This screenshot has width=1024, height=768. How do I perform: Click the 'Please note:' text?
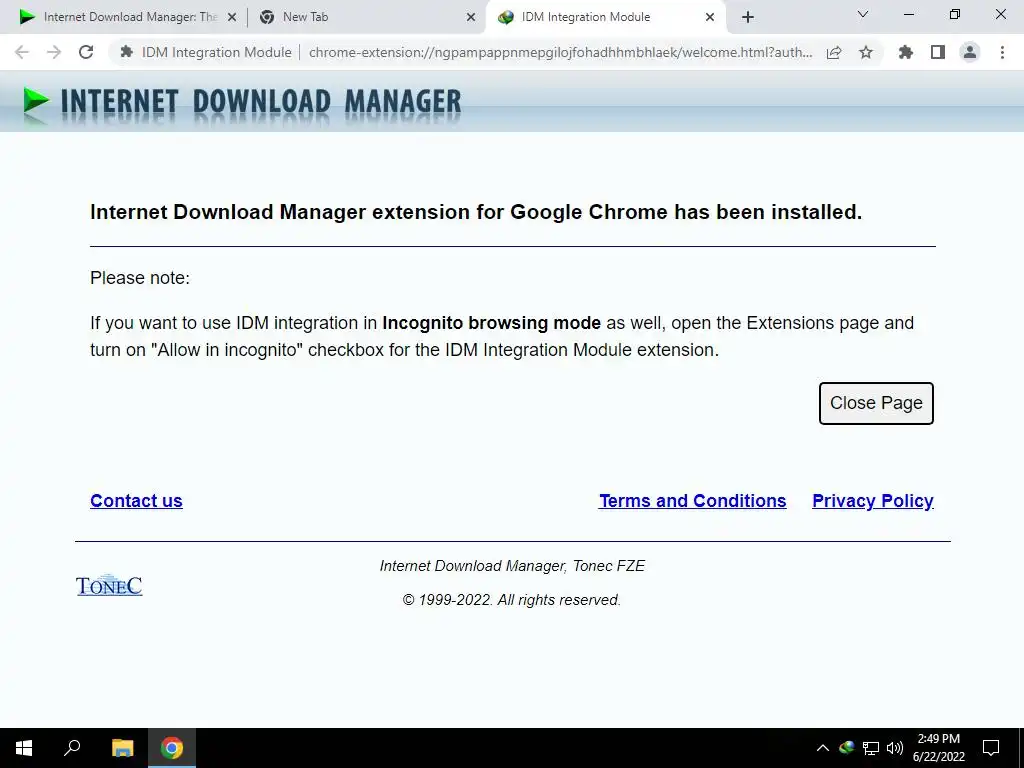pyautogui.click(x=140, y=278)
